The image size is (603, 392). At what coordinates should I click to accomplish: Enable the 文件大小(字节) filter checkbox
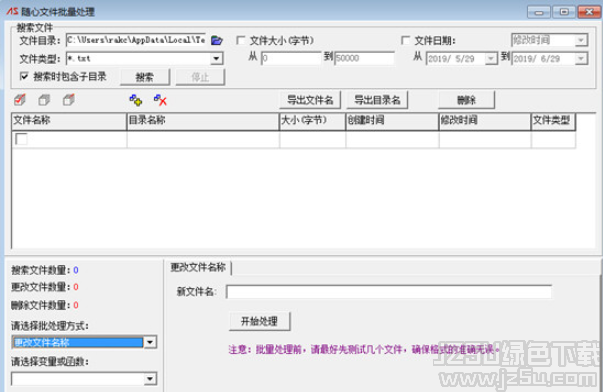[241, 40]
